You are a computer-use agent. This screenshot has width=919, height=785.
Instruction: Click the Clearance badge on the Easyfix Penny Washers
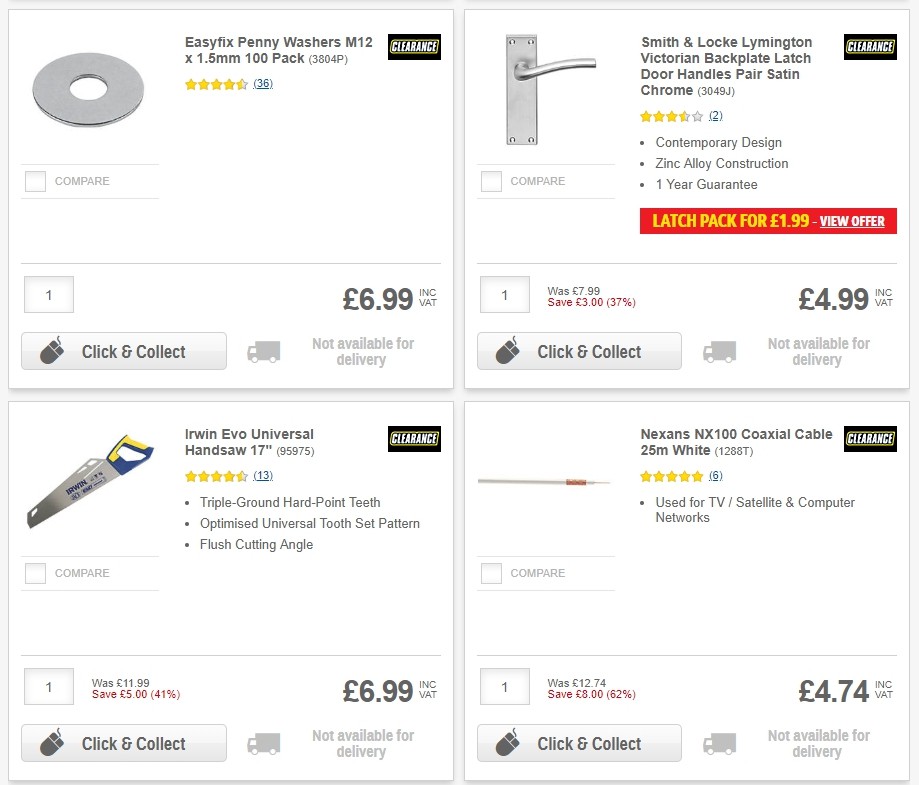coord(414,46)
